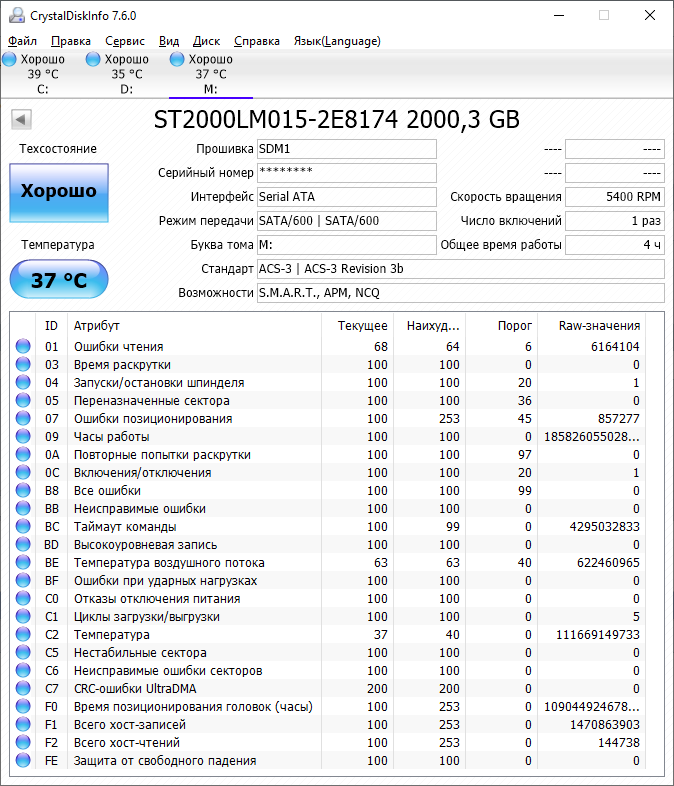Click status circle for Высокоуровневая запись
The image size is (674, 786).
[x=23, y=545]
